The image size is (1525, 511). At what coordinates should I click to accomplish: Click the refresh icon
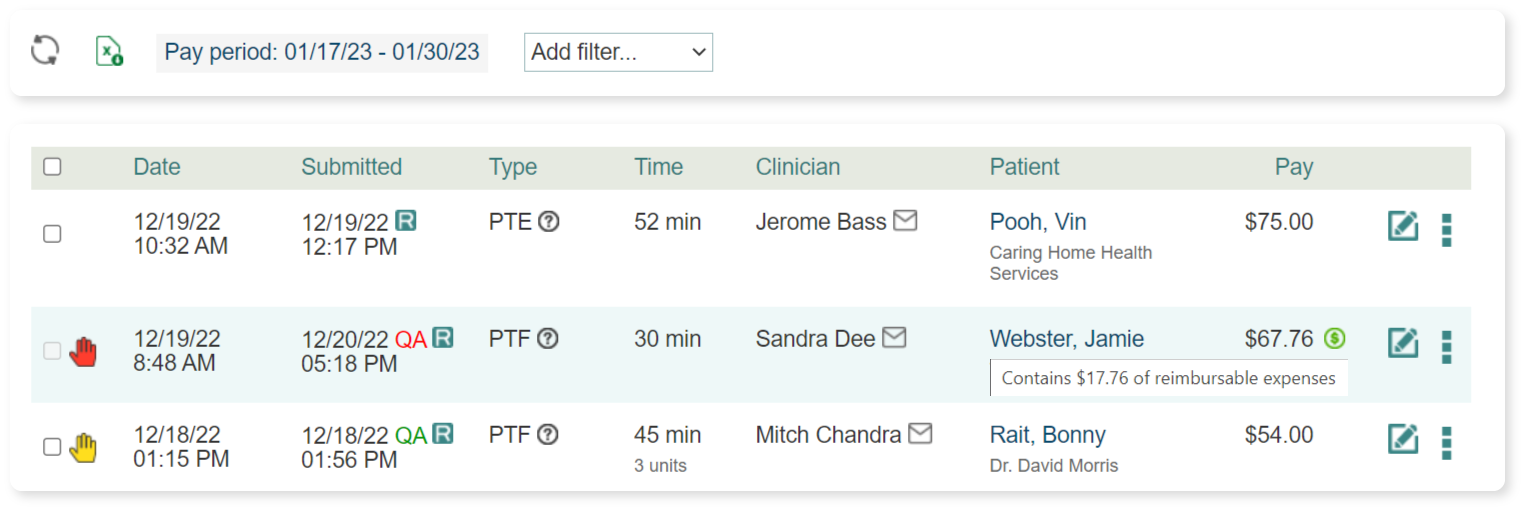click(x=45, y=51)
